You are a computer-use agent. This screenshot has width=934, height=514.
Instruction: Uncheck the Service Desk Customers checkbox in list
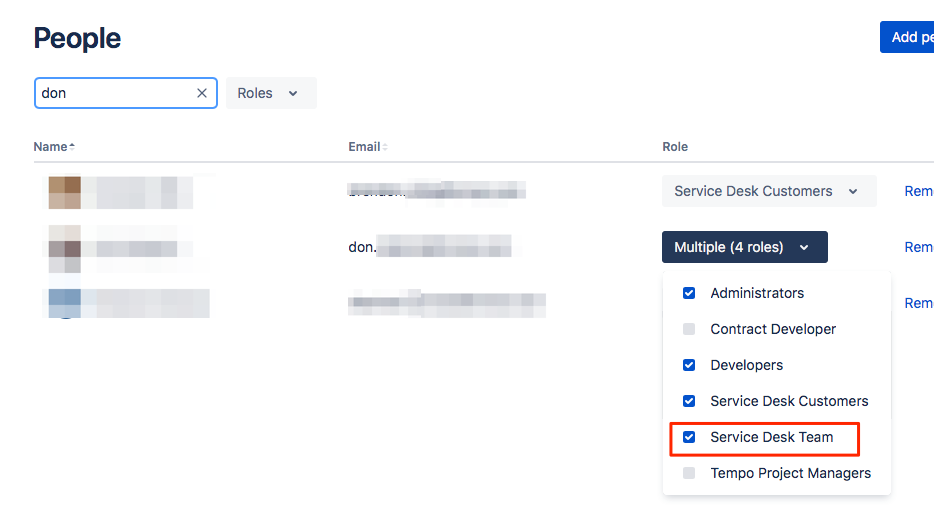pyautogui.click(x=689, y=401)
